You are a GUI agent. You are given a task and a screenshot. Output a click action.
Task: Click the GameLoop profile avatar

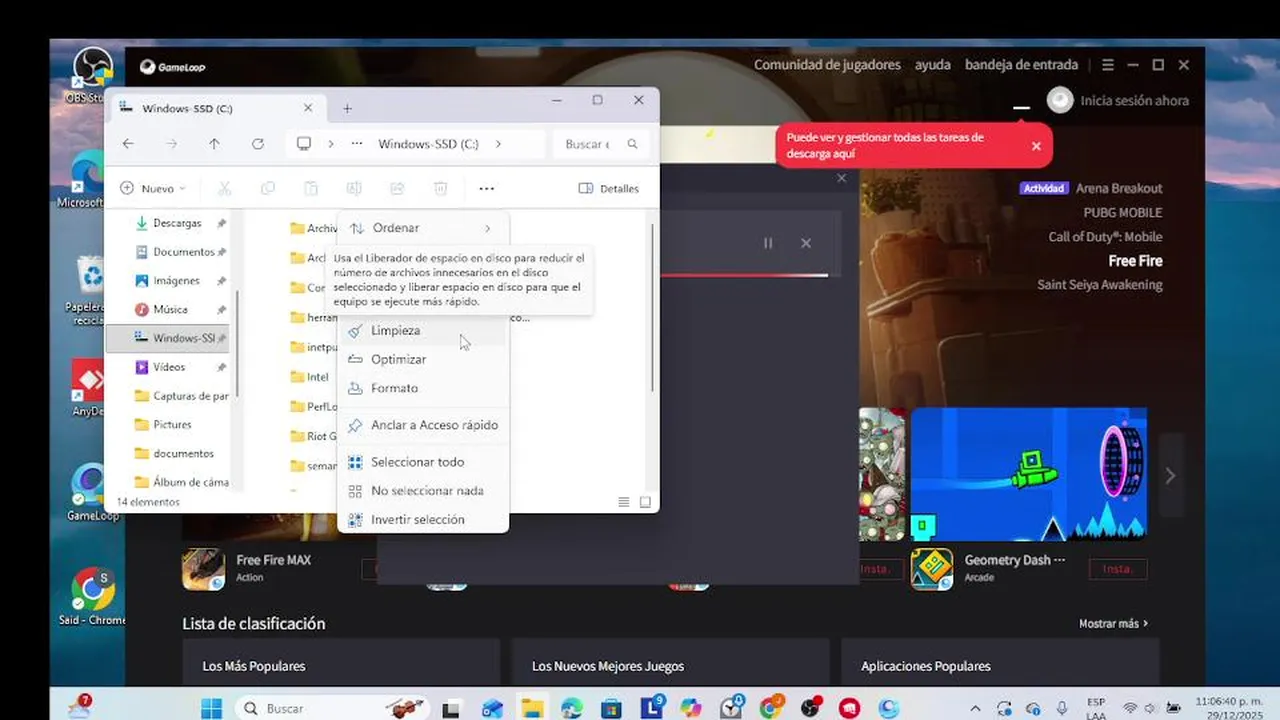tap(1060, 100)
